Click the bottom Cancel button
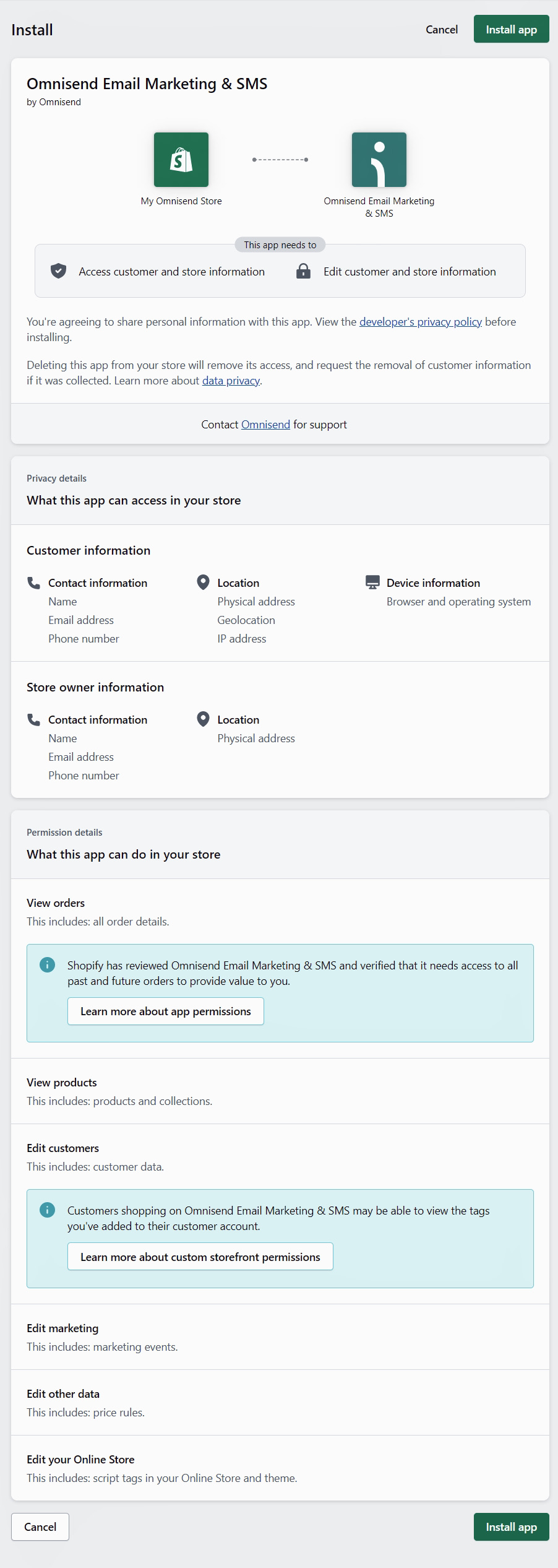558x1568 pixels. [40, 1527]
